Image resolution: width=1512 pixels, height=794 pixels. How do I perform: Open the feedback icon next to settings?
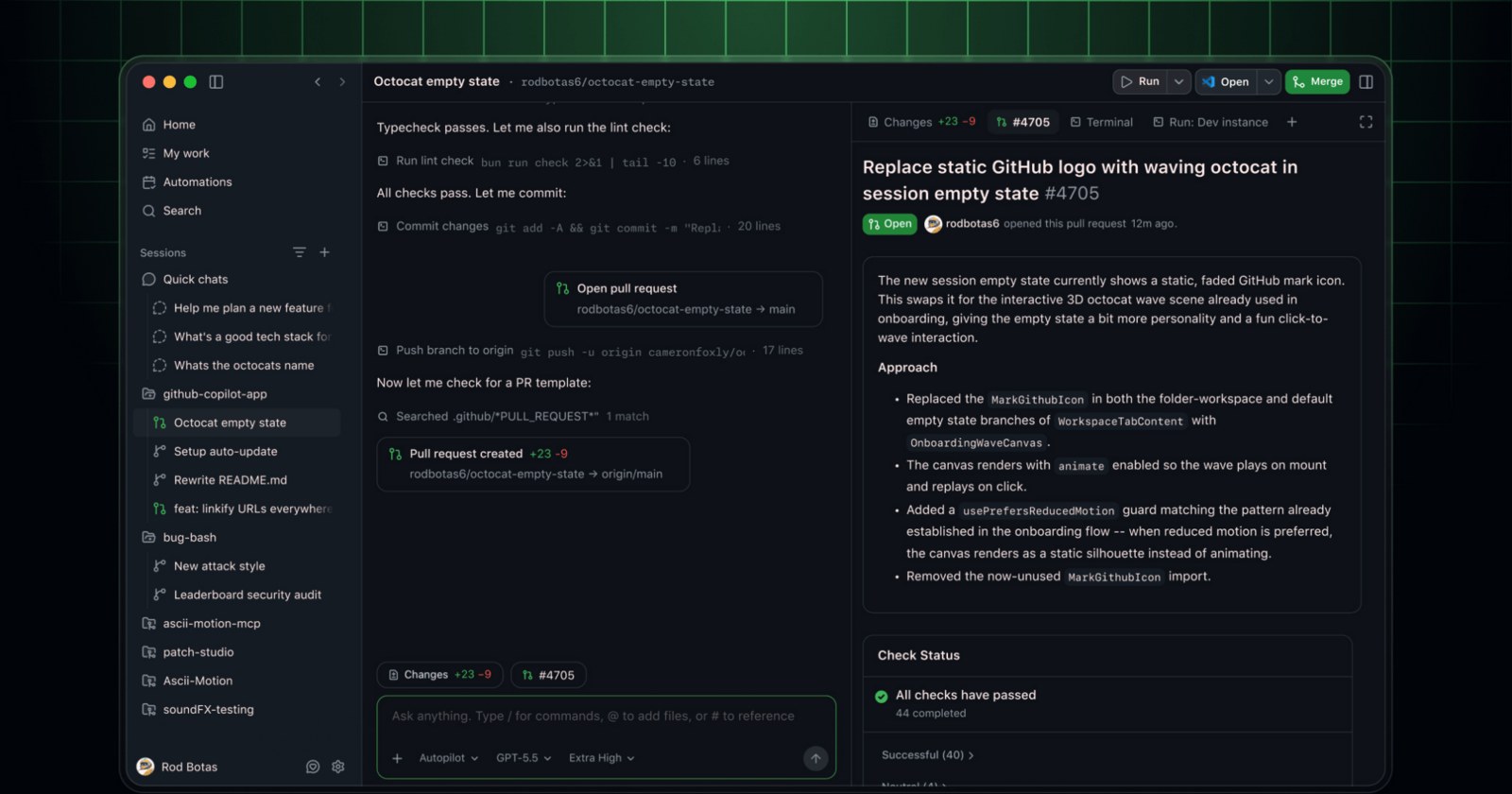click(313, 767)
